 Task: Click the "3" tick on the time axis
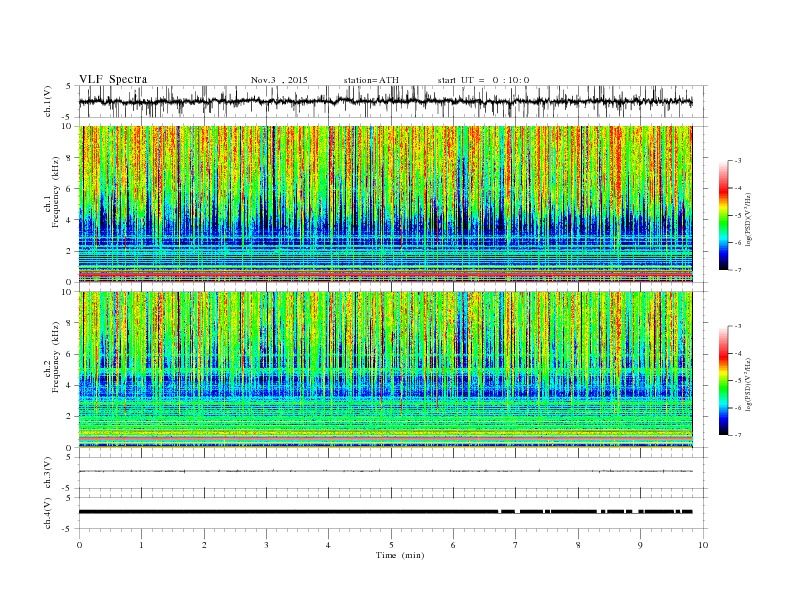coord(266,545)
